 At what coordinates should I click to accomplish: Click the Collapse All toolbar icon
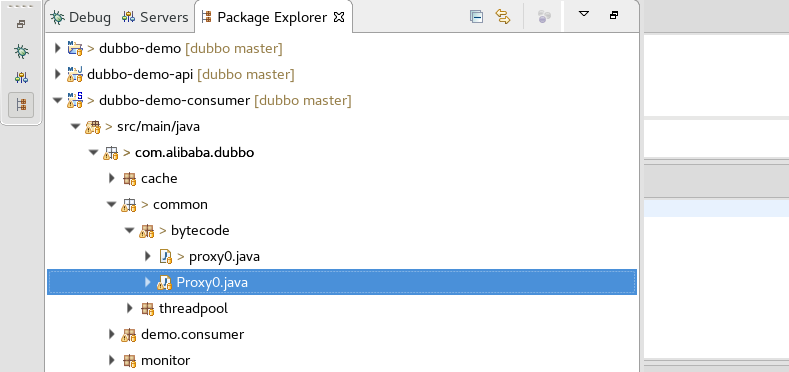(476, 17)
